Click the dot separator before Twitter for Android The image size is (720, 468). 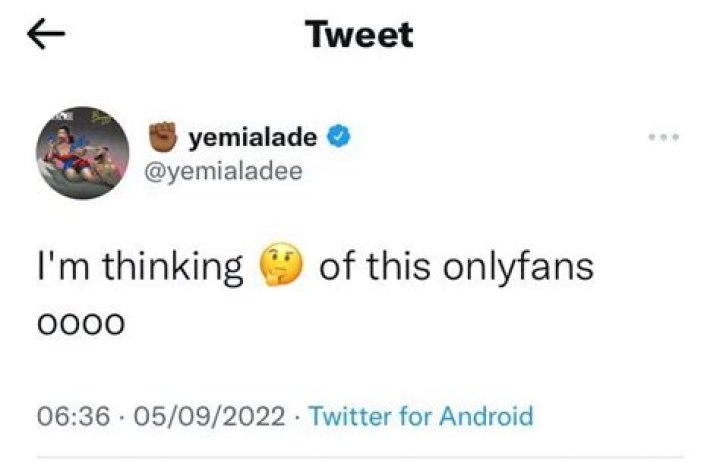tap(299, 415)
